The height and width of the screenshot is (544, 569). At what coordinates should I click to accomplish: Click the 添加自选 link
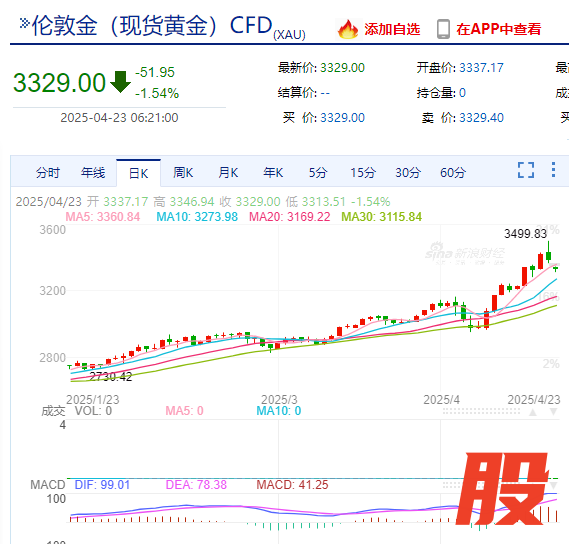coord(392,29)
